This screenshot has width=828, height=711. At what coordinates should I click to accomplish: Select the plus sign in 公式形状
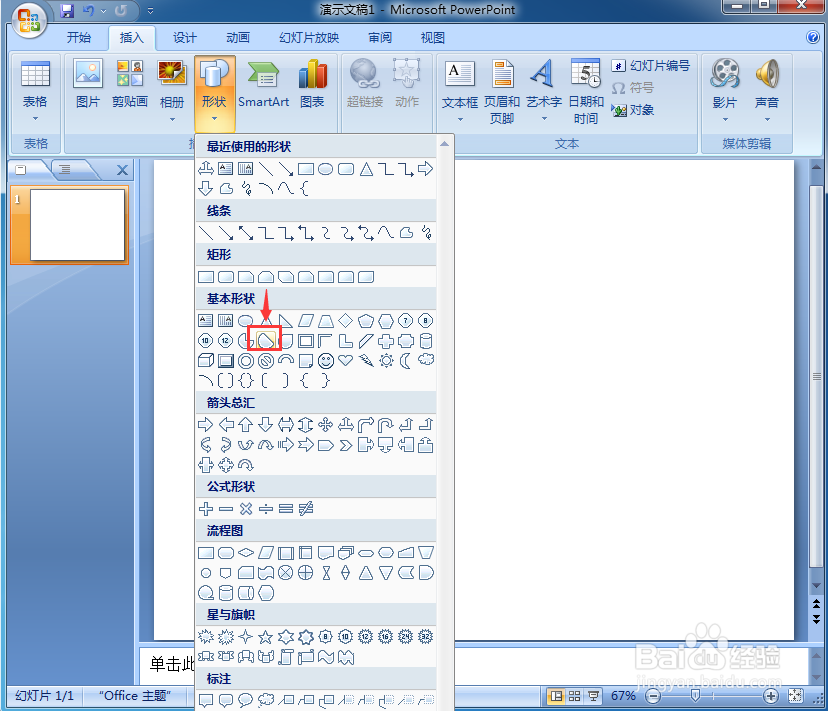[205, 509]
